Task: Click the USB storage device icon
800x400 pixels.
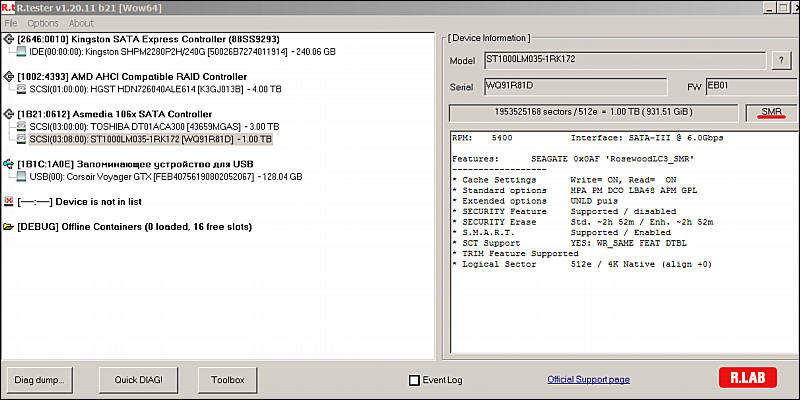Action: [8, 164]
